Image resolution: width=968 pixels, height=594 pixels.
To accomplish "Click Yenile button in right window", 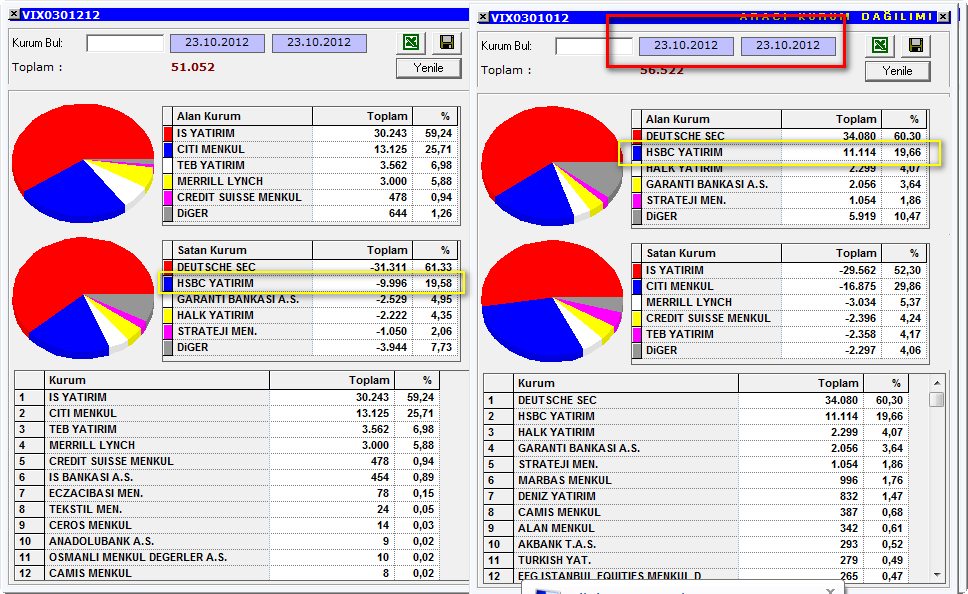I will [x=898, y=71].
